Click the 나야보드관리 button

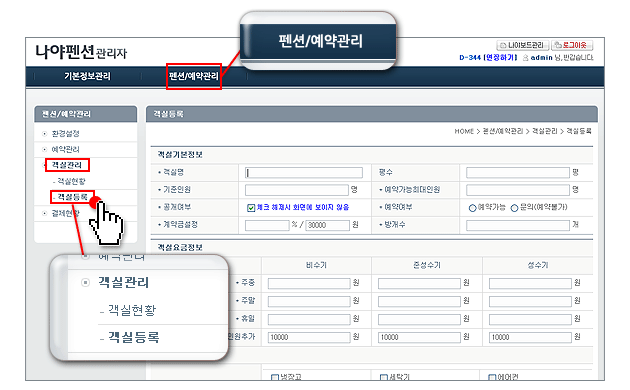click(x=522, y=45)
